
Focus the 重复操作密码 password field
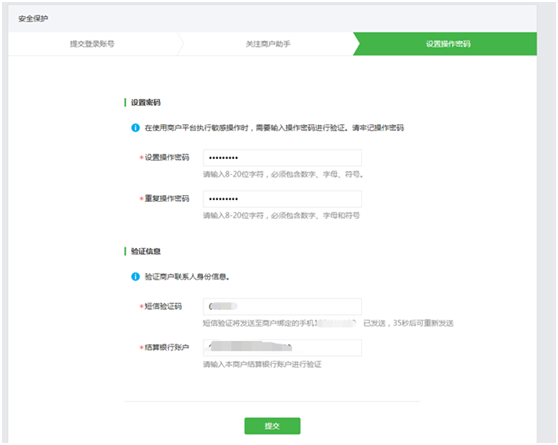(x=282, y=199)
